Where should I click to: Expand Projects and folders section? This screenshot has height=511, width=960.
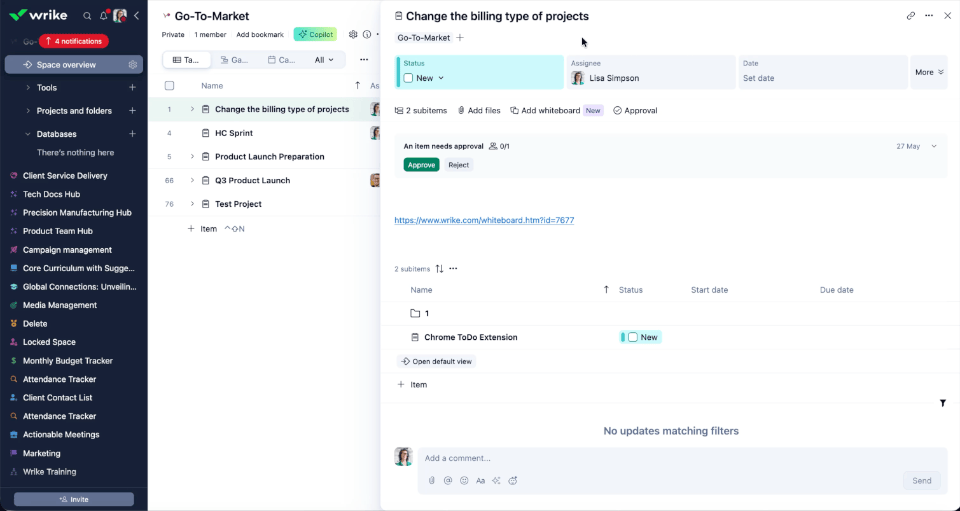click(x=28, y=111)
